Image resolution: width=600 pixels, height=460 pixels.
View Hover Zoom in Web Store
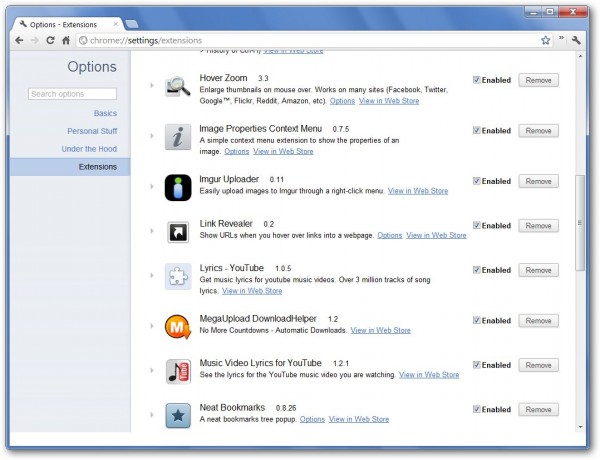coord(389,101)
